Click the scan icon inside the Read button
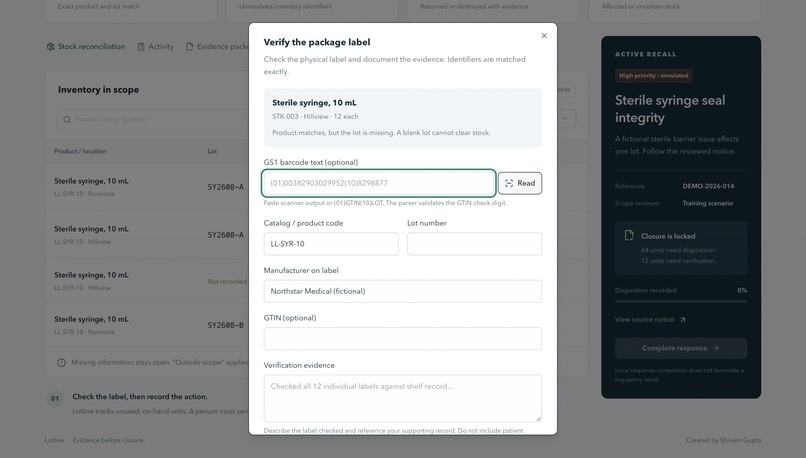Image resolution: width=806 pixels, height=458 pixels. point(509,183)
